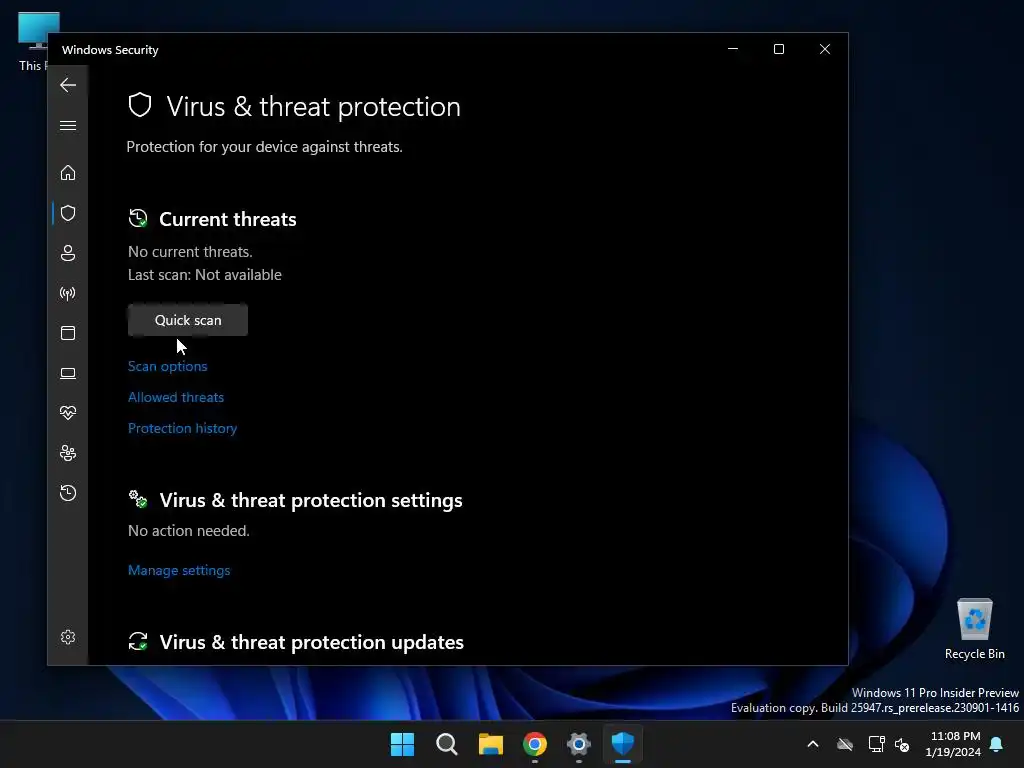The height and width of the screenshot is (768, 1024).
Task: Click the Current threats clock icon
Action: tap(138, 218)
